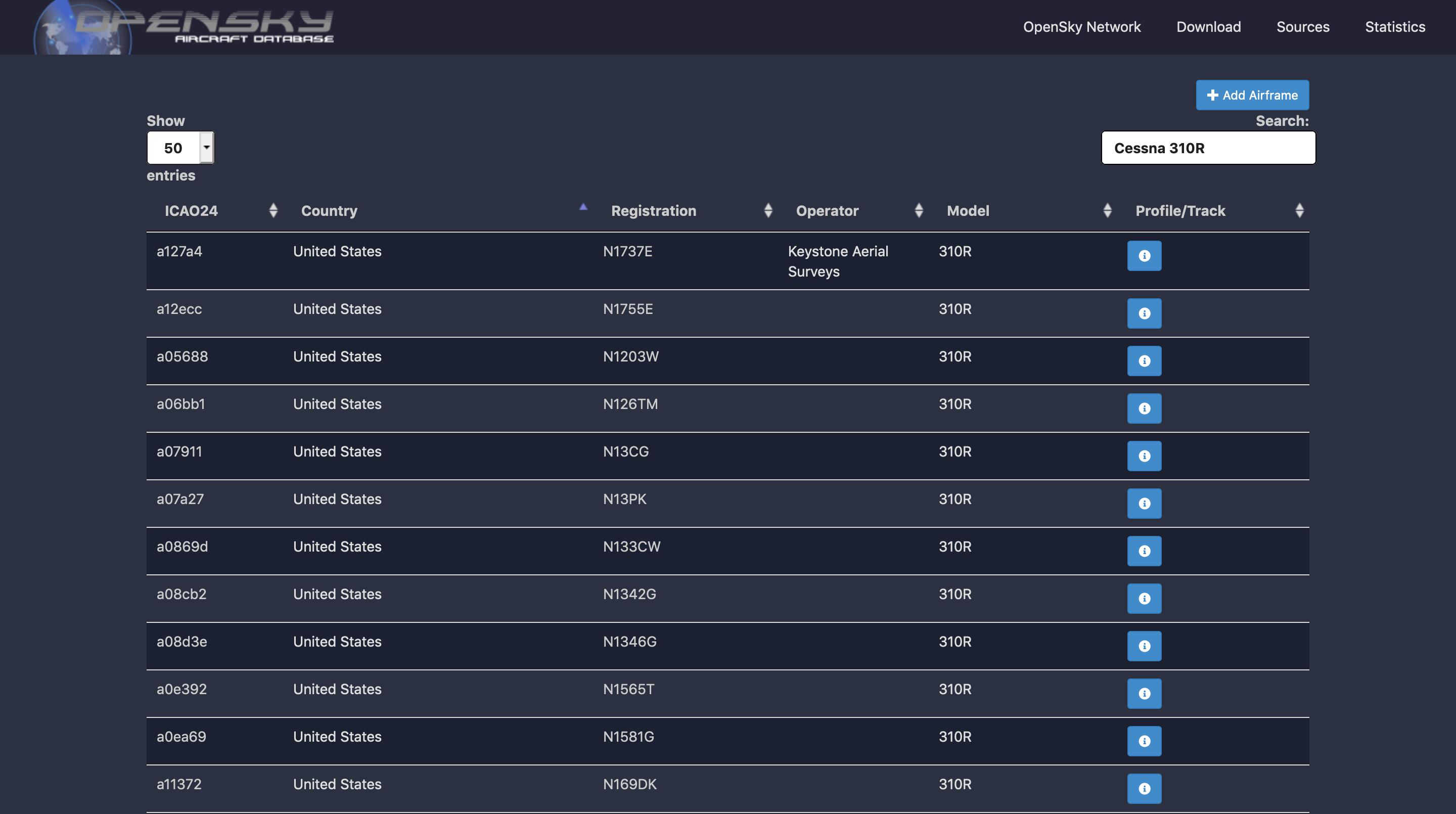This screenshot has width=1456, height=814.
Task: Open info profile for N13PK aircraft
Action: pyautogui.click(x=1144, y=504)
